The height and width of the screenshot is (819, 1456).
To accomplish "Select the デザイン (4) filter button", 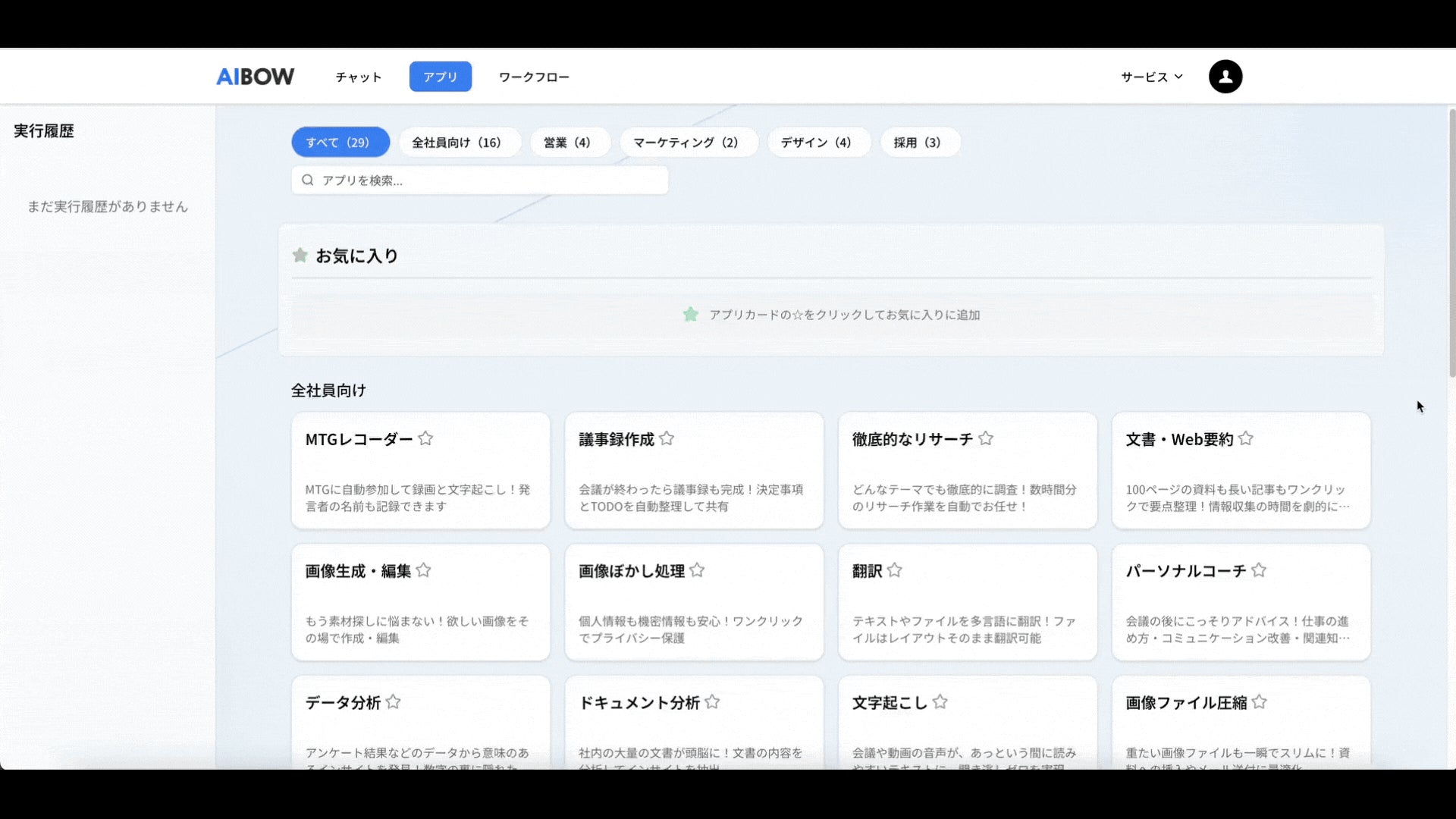I will [x=816, y=143].
